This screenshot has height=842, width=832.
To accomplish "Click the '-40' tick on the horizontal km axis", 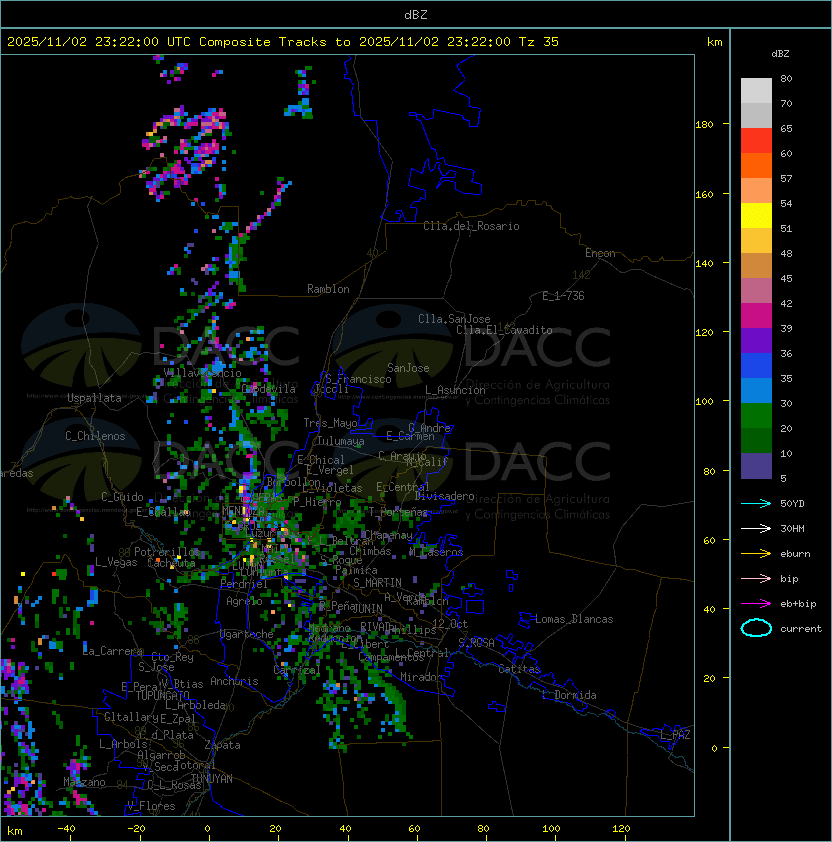I will coord(66,829).
